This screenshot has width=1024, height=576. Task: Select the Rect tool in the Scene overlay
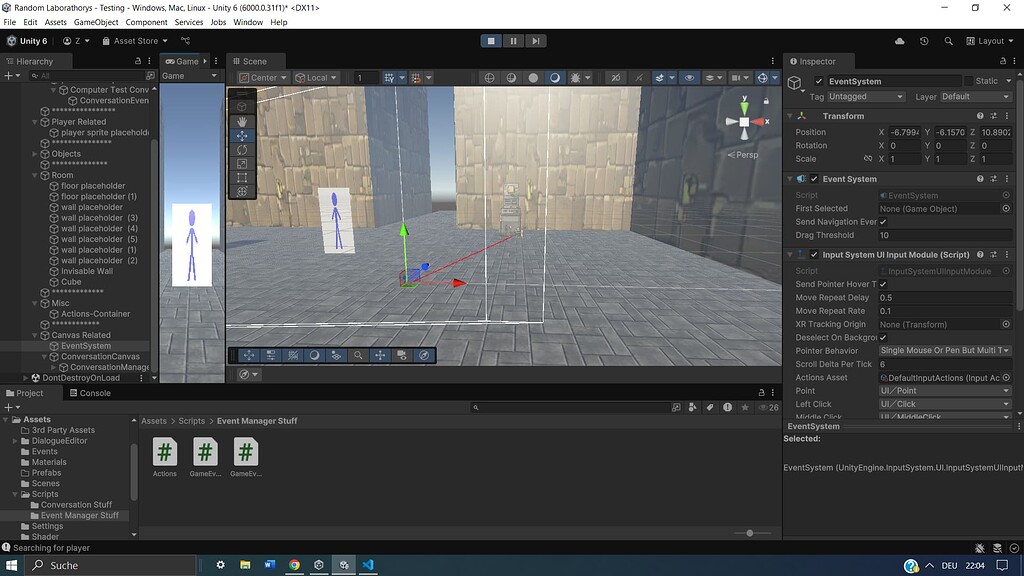[240, 177]
